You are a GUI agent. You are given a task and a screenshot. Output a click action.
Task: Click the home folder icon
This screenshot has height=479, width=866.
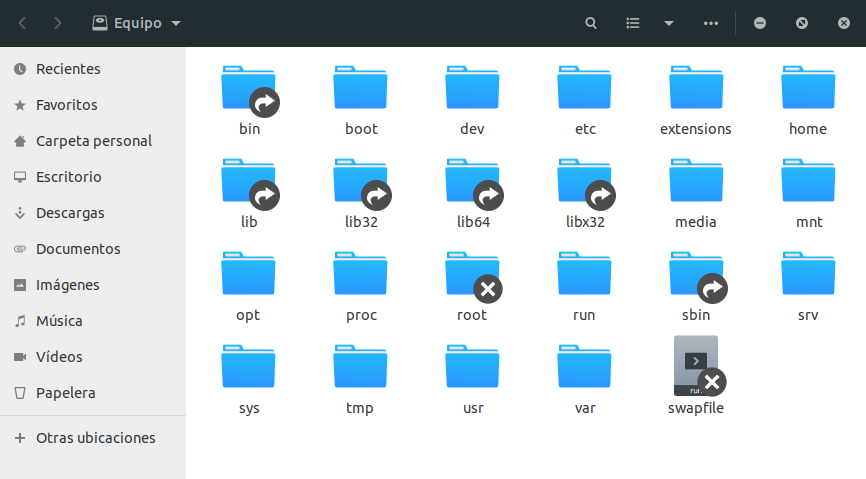[808, 89]
